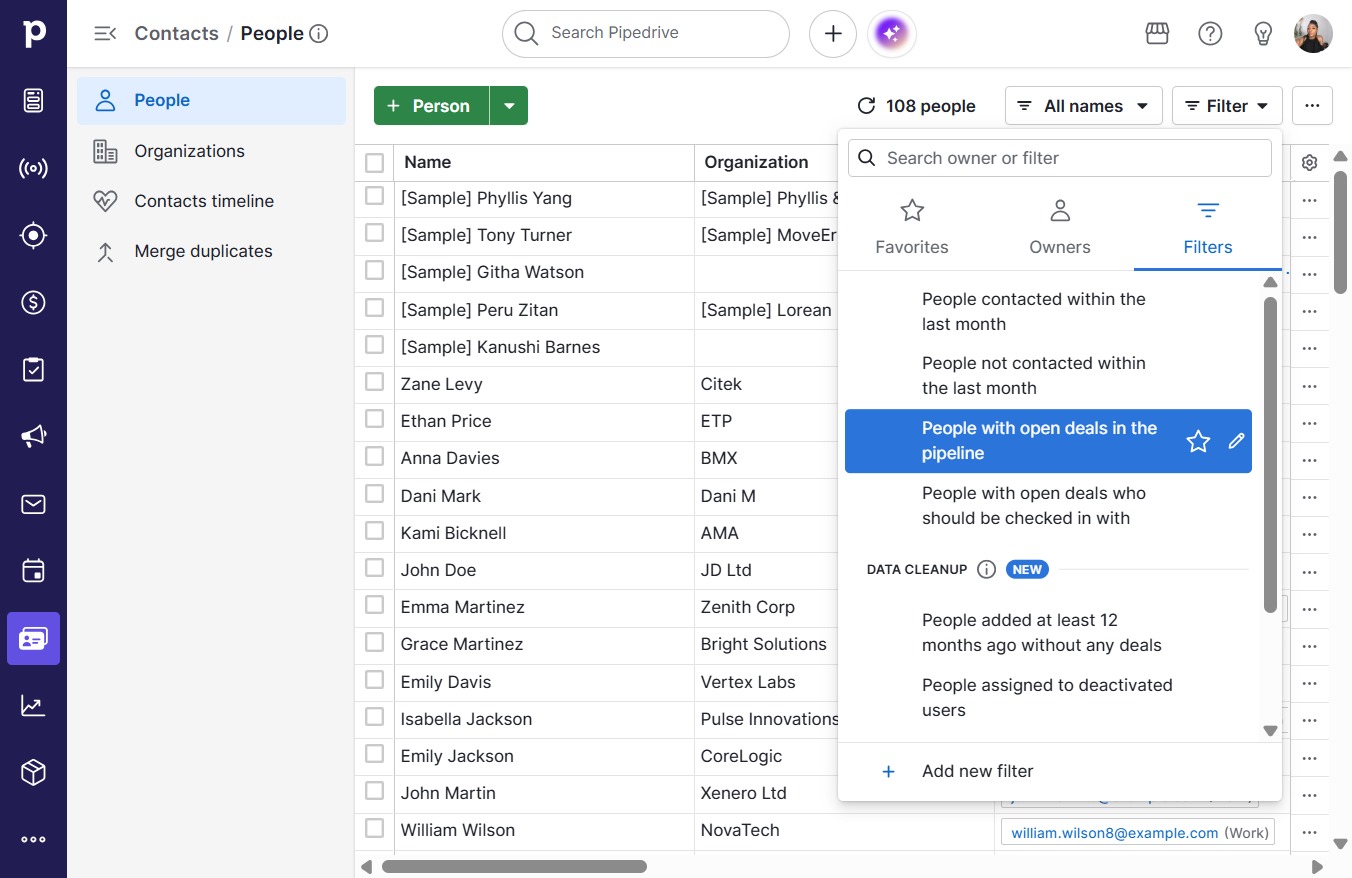Open Projects clipboard-check icon
This screenshot has width=1352, height=878.
(x=33, y=369)
